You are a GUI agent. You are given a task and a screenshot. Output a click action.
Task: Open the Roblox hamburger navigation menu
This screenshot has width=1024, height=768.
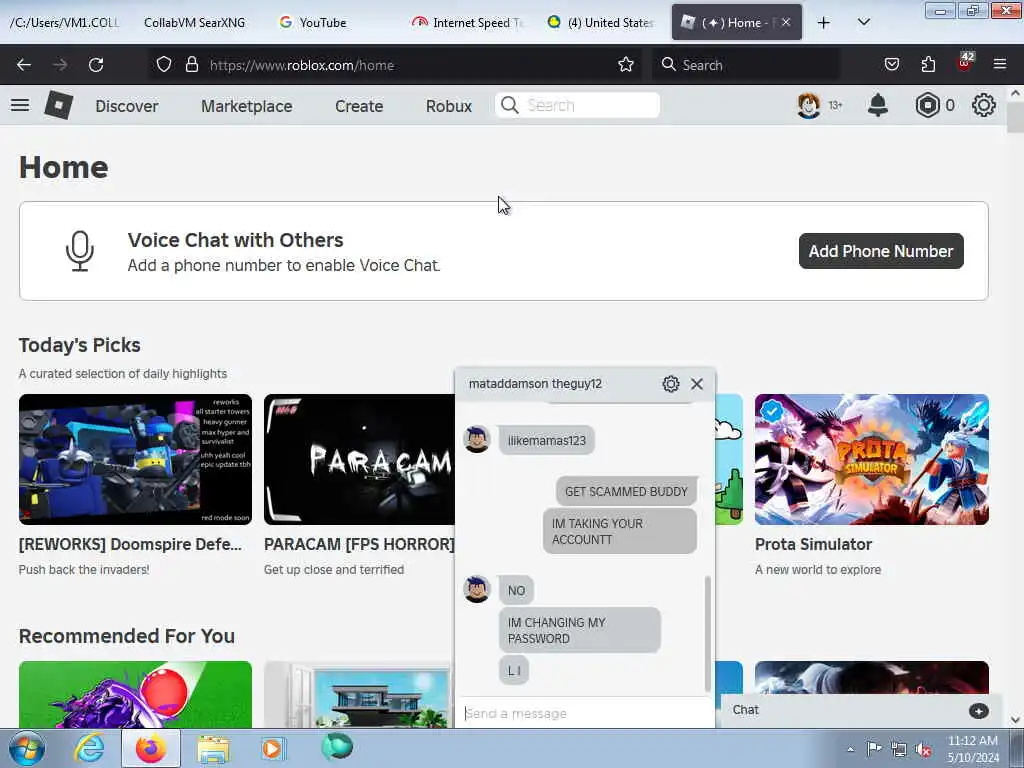point(20,105)
